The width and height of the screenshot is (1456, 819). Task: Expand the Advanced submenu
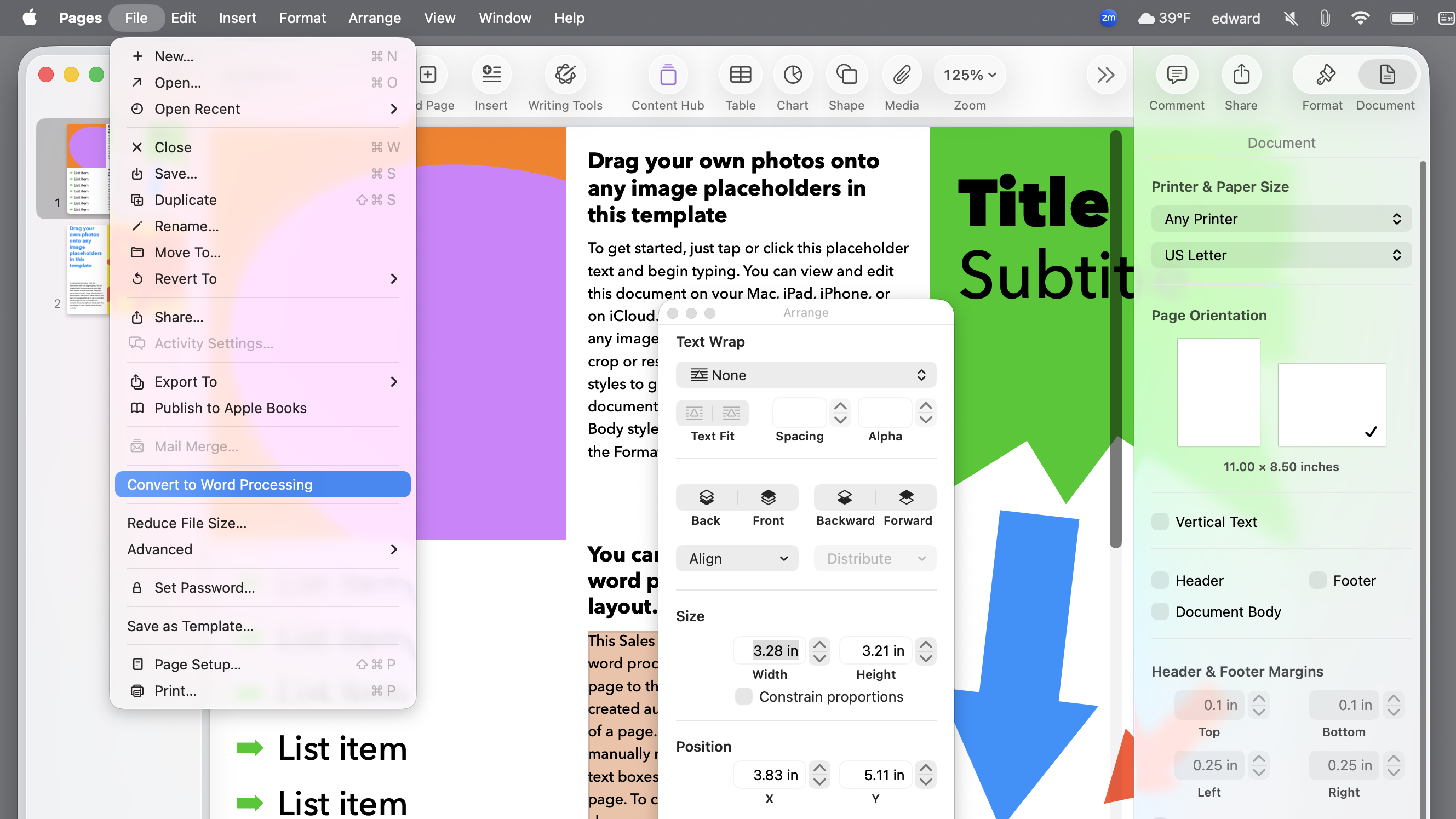click(x=263, y=549)
